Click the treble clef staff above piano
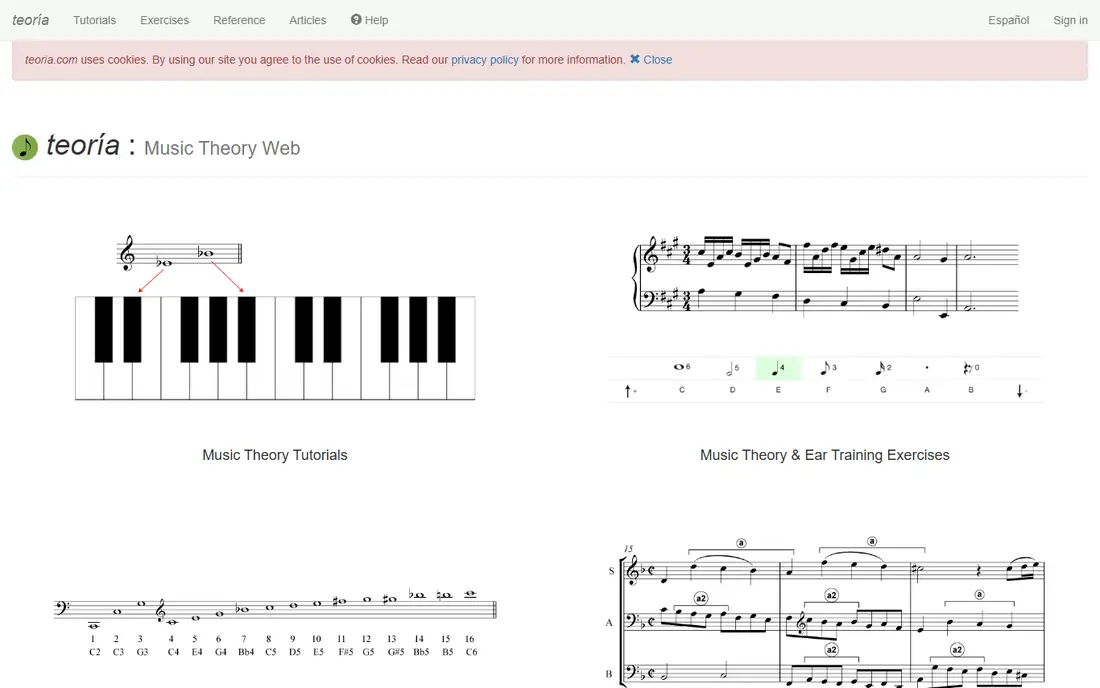This screenshot has width=1100, height=688. pyautogui.click(x=180, y=253)
